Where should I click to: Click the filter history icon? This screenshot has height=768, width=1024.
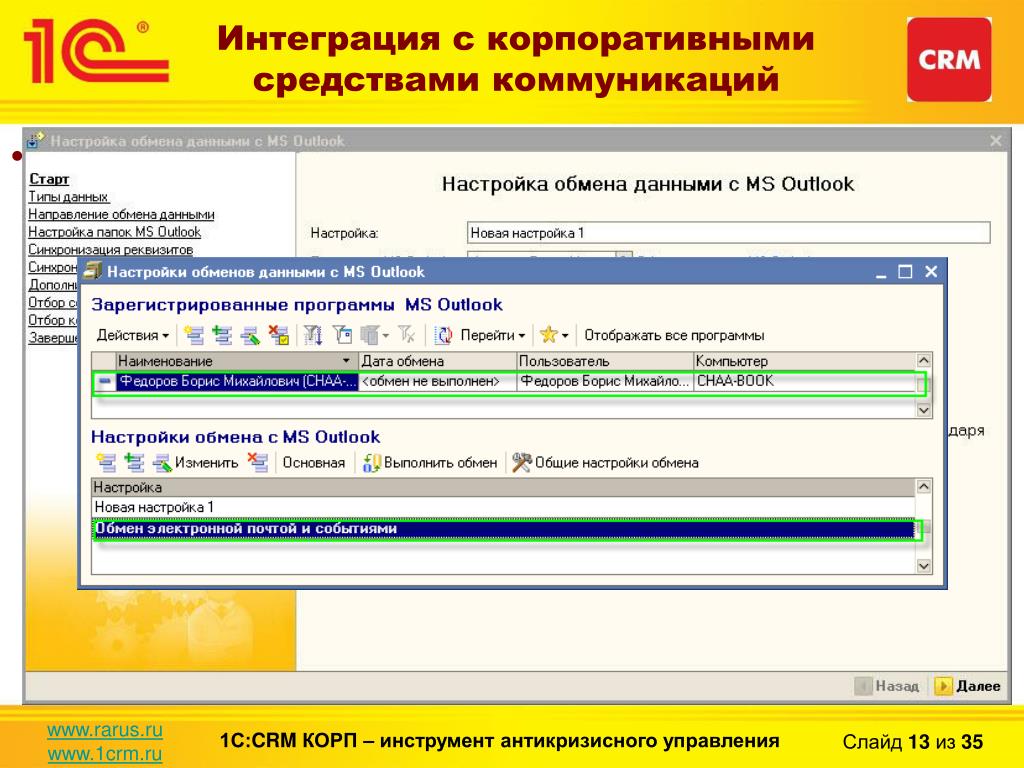coord(370,335)
